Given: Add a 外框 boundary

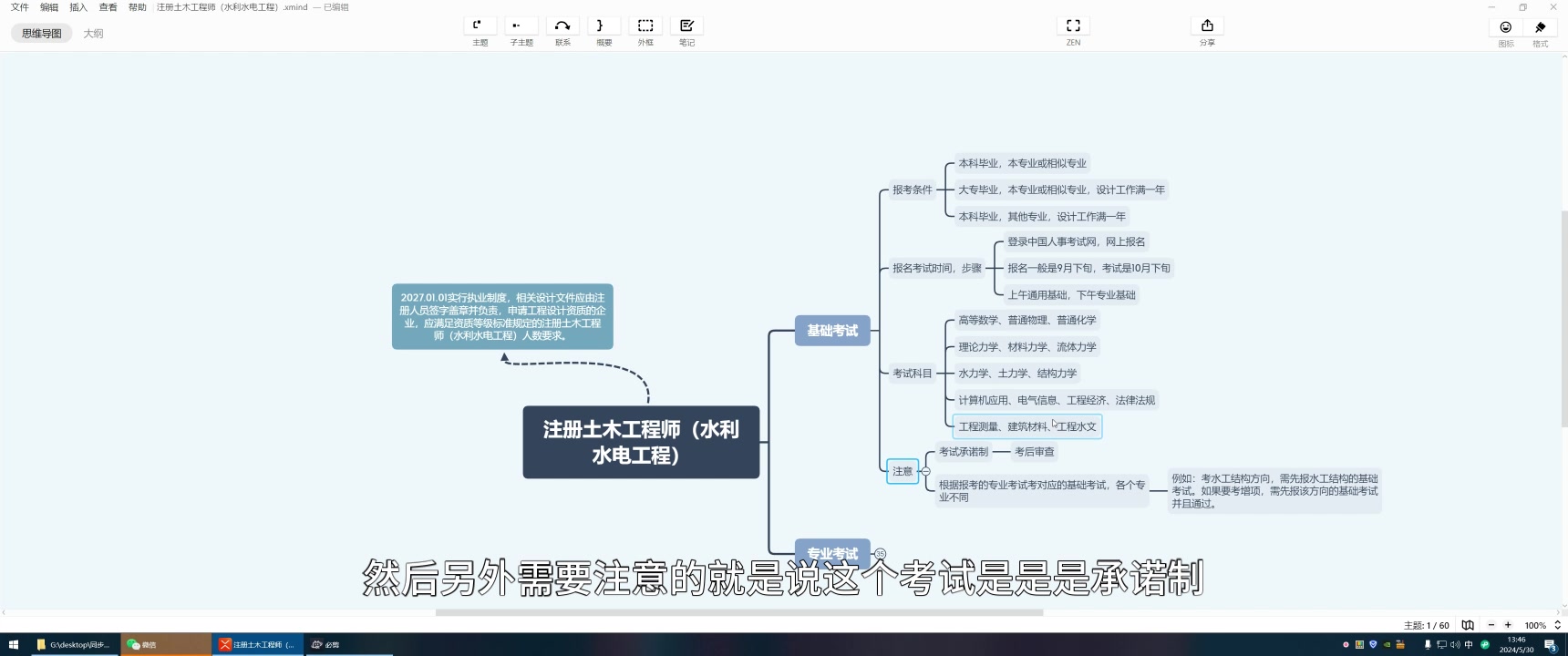Looking at the screenshot, I should 645,26.
